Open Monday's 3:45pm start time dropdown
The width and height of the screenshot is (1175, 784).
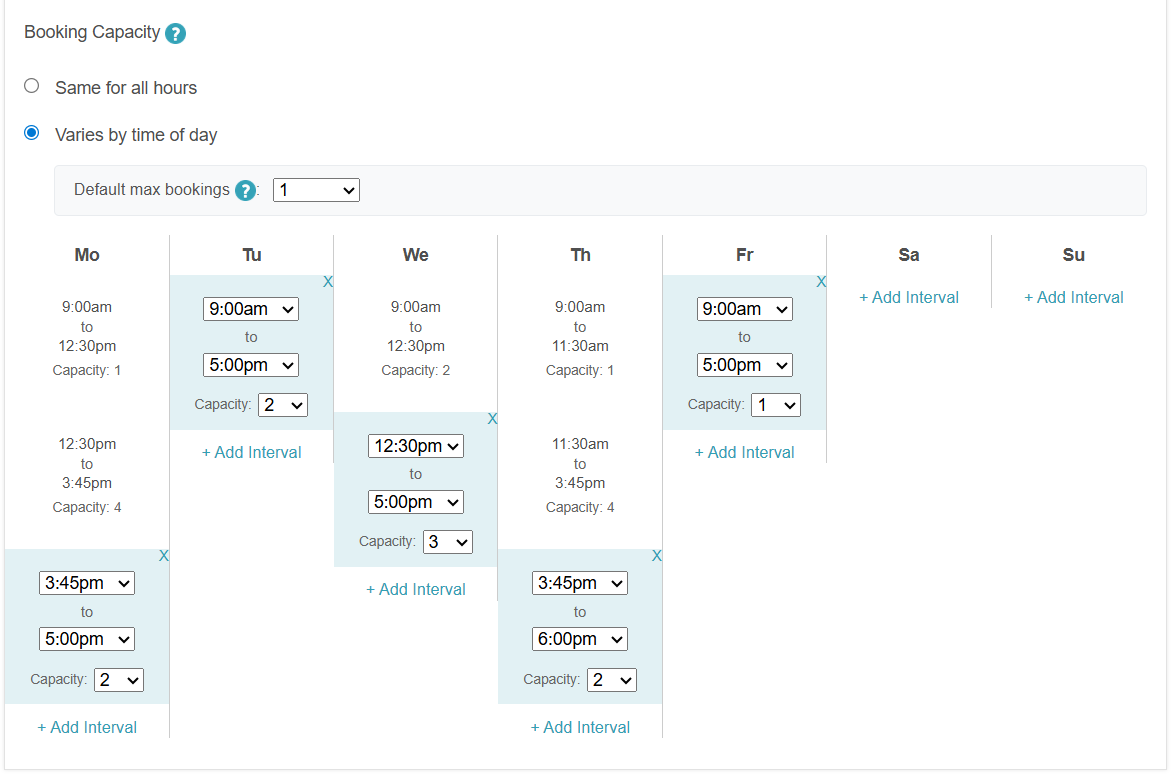click(x=87, y=583)
